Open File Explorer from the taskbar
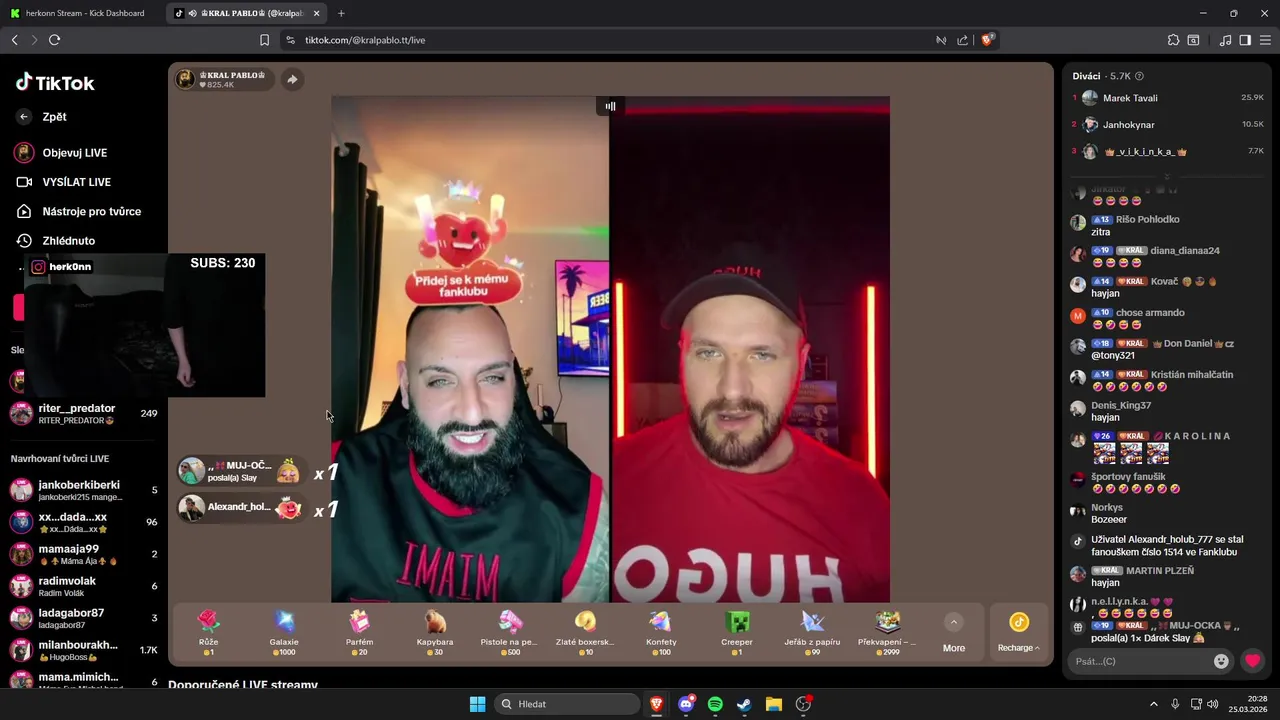This screenshot has width=1280, height=720. click(774, 704)
